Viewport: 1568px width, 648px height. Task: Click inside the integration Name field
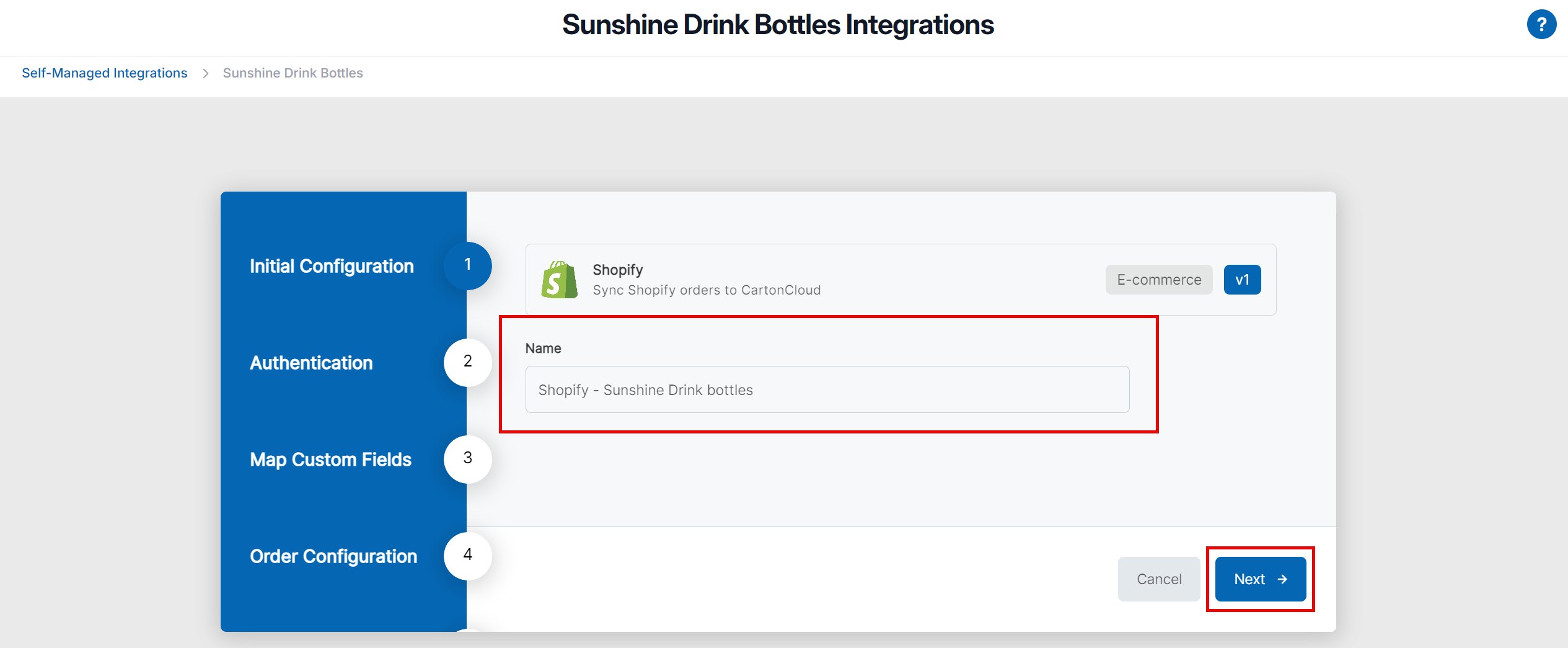(827, 389)
